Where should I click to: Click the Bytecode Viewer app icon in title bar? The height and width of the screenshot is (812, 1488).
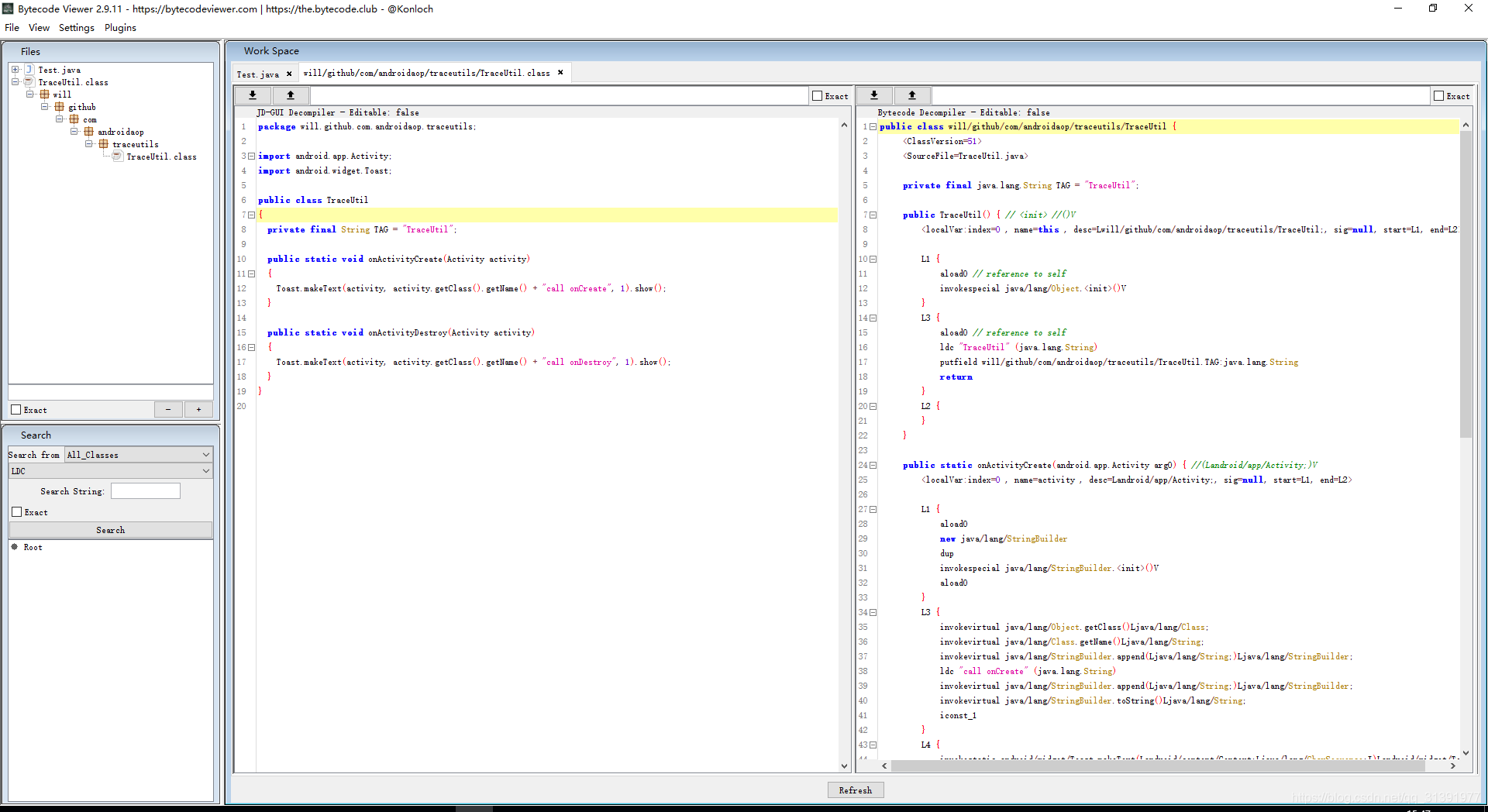click(8, 9)
